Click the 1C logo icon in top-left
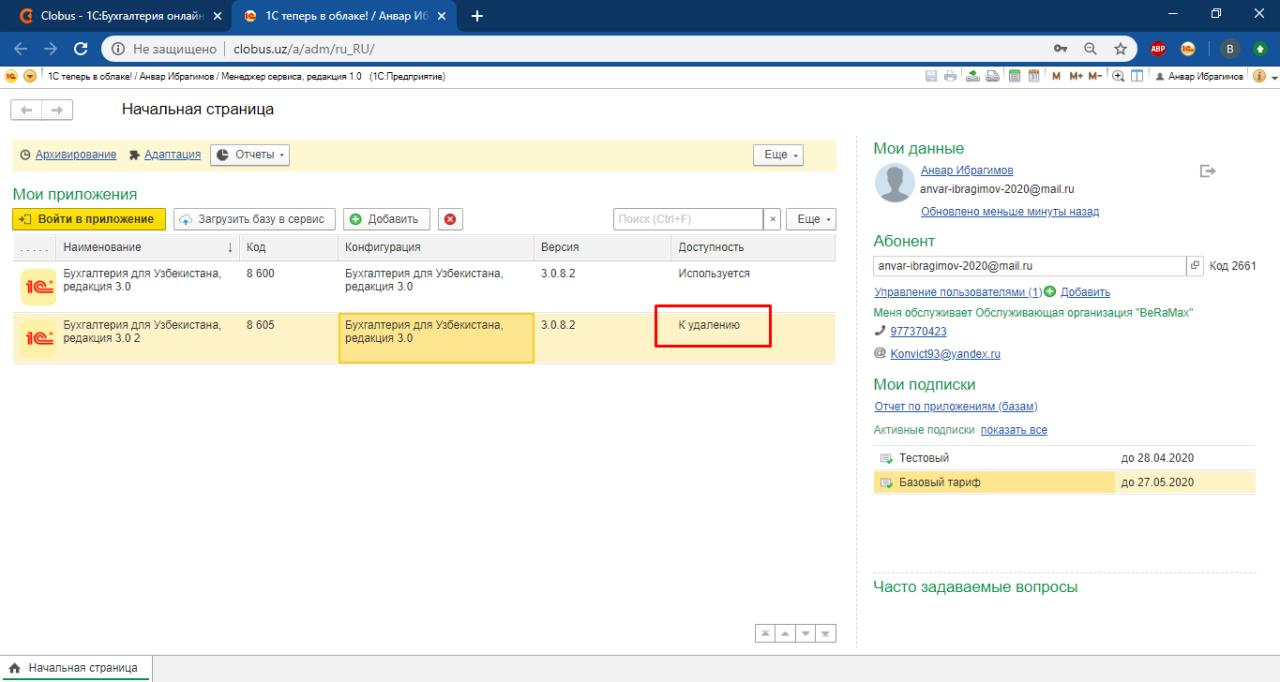This screenshot has height=682, width=1280. 10,76
